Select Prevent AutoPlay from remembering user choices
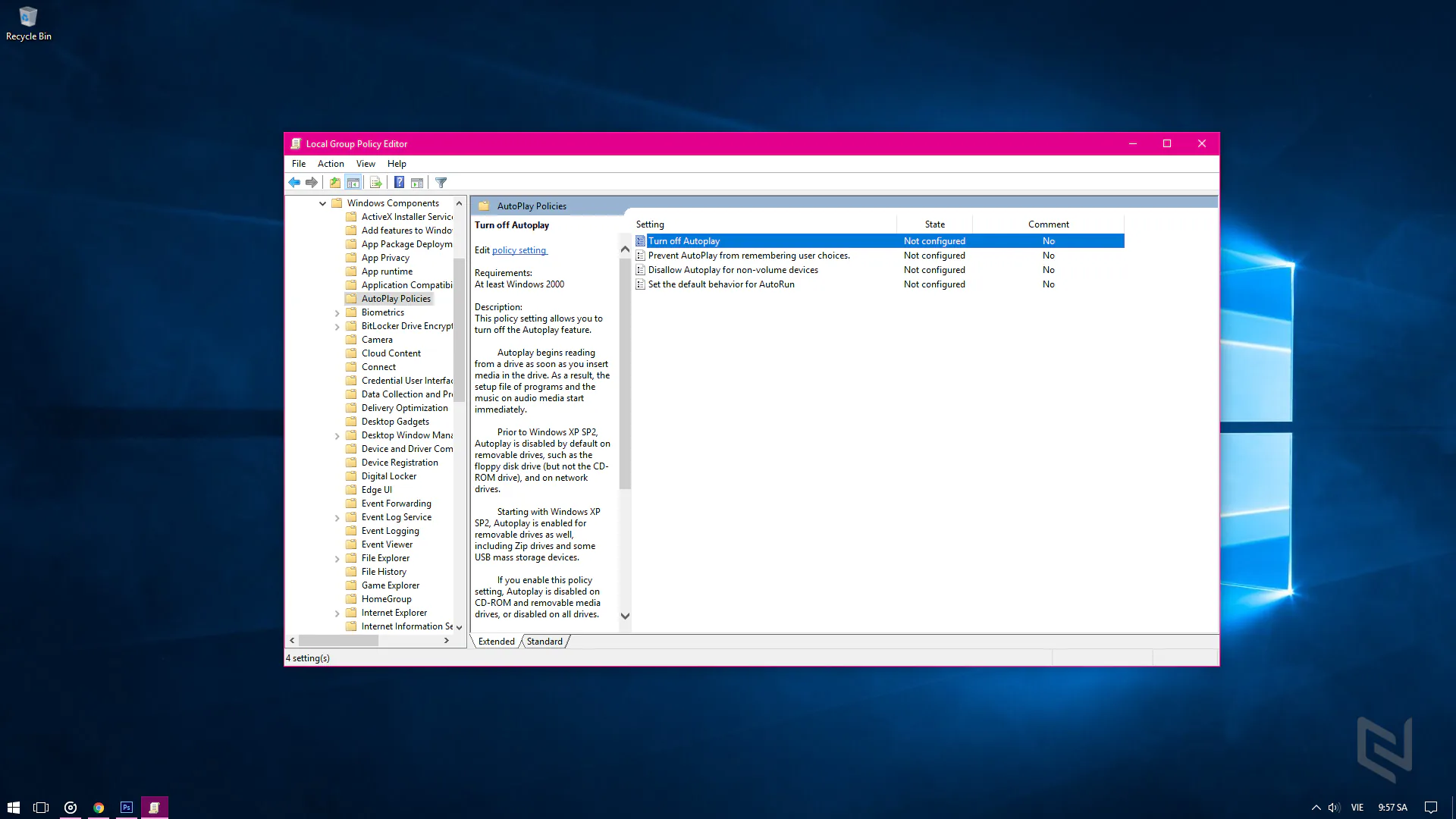The image size is (1456, 819). tap(748, 256)
